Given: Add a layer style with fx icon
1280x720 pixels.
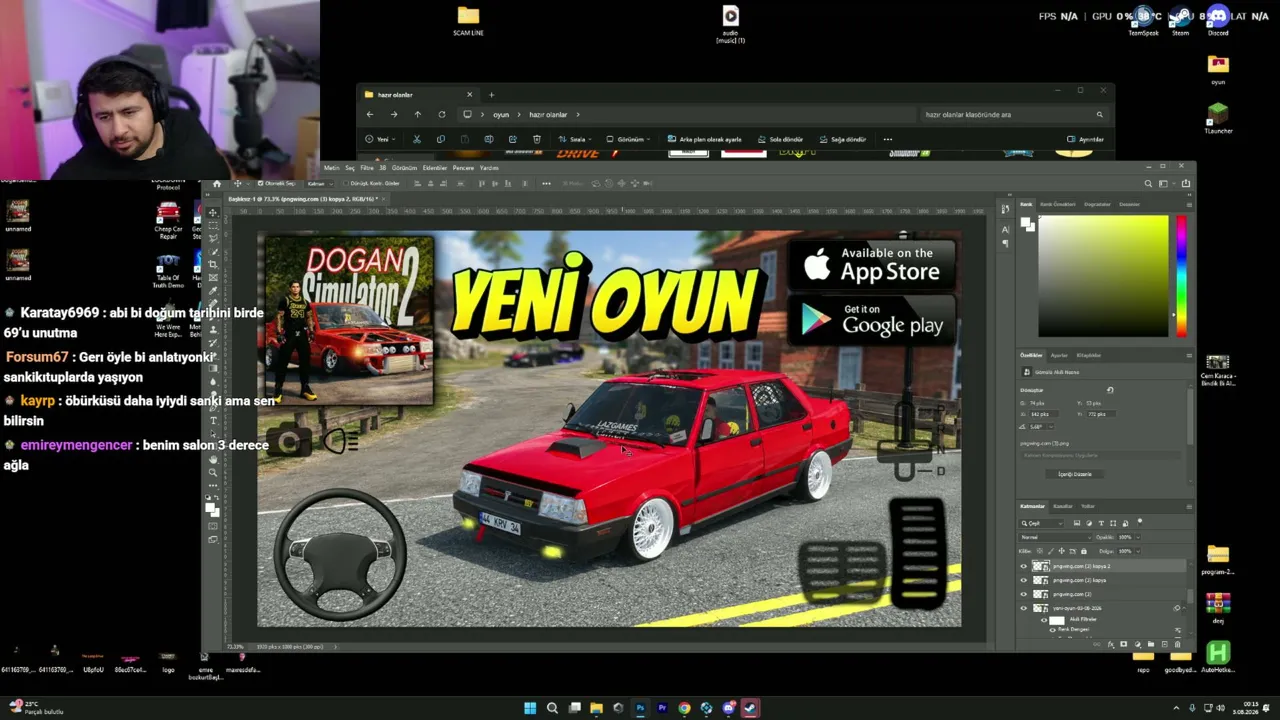Looking at the screenshot, I should click(1110, 645).
